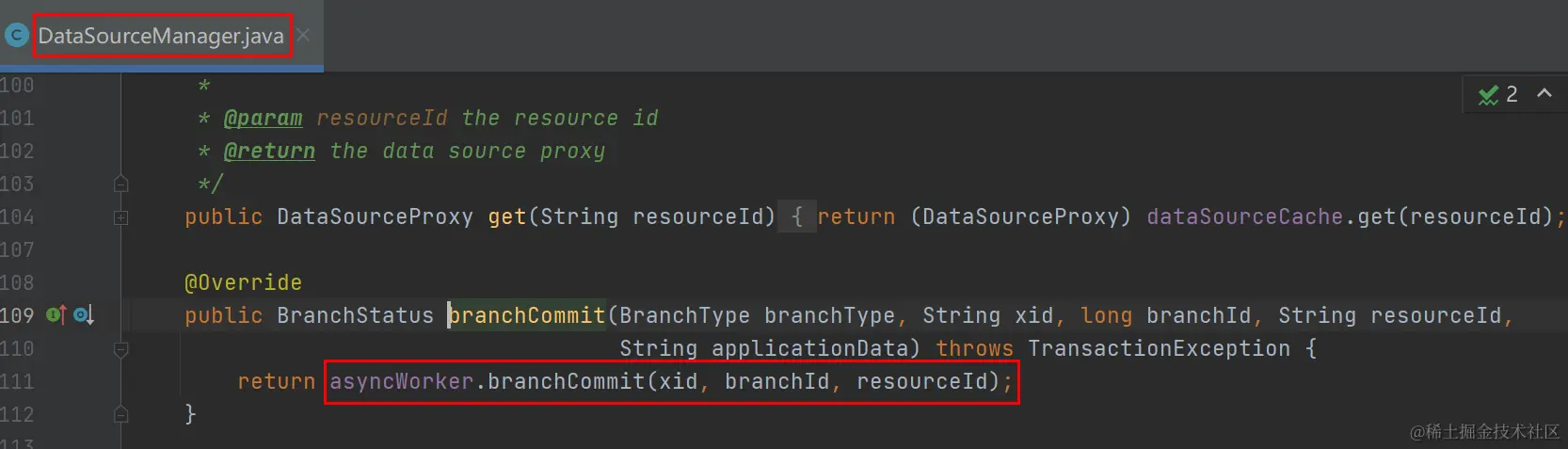Image resolution: width=1568 pixels, height=449 pixels.
Task: Close the DataSourceManager.java tab
Action: (x=303, y=36)
